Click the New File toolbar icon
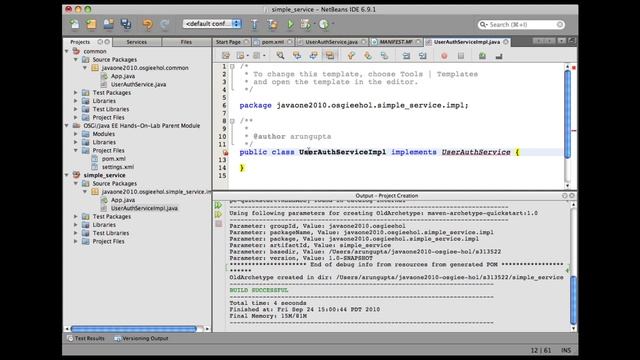Screen dimensions: 640x360 [x=75, y=24]
